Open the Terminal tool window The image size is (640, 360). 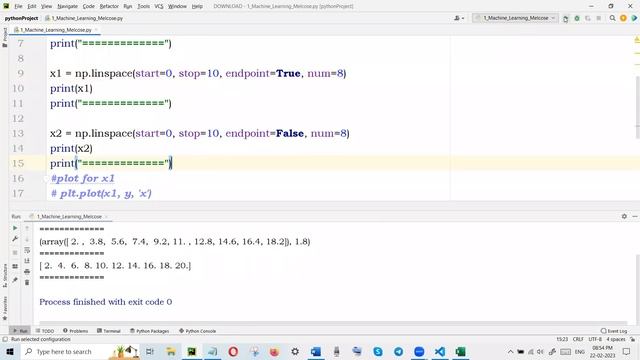click(109, 331)
